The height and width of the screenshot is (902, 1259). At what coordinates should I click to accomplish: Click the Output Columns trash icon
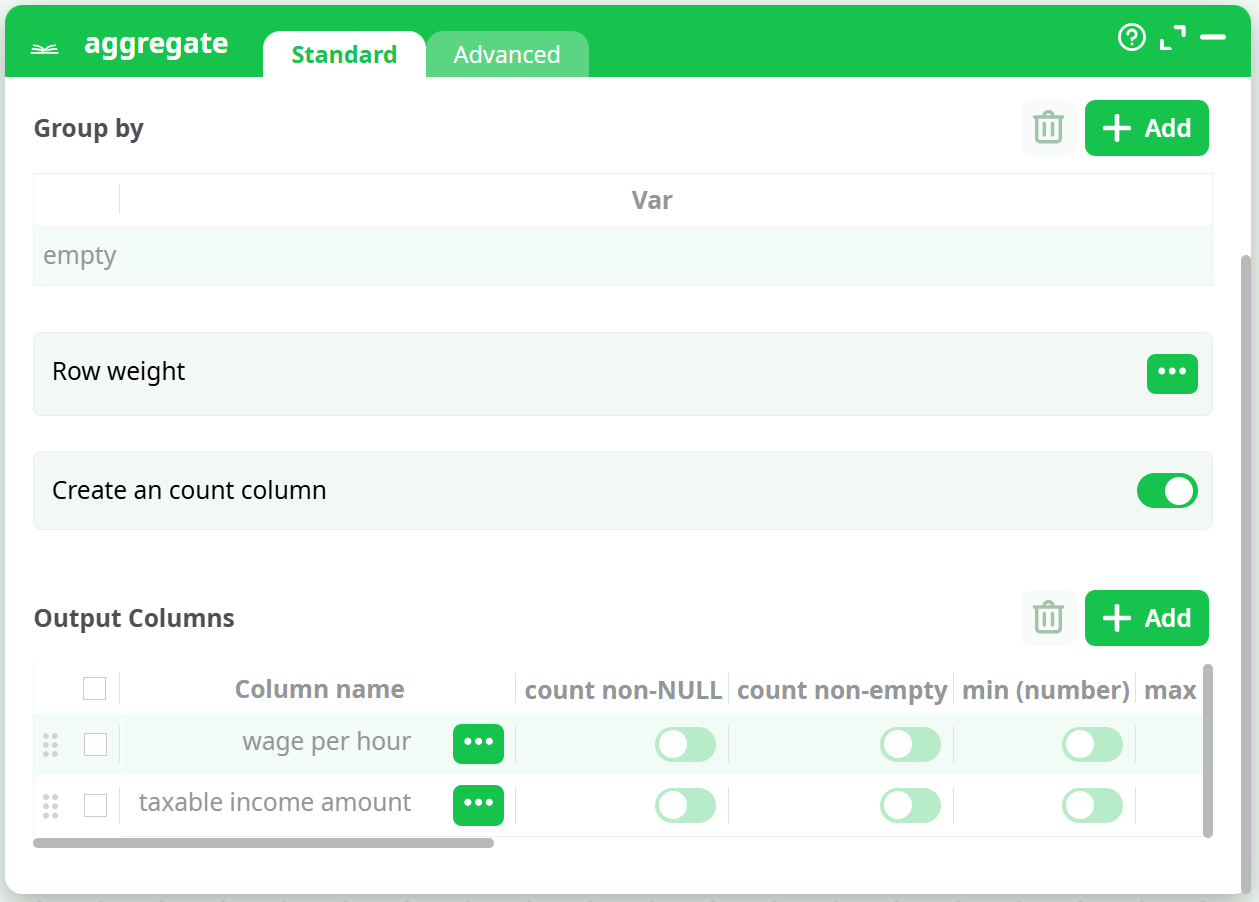point(1048,618)
